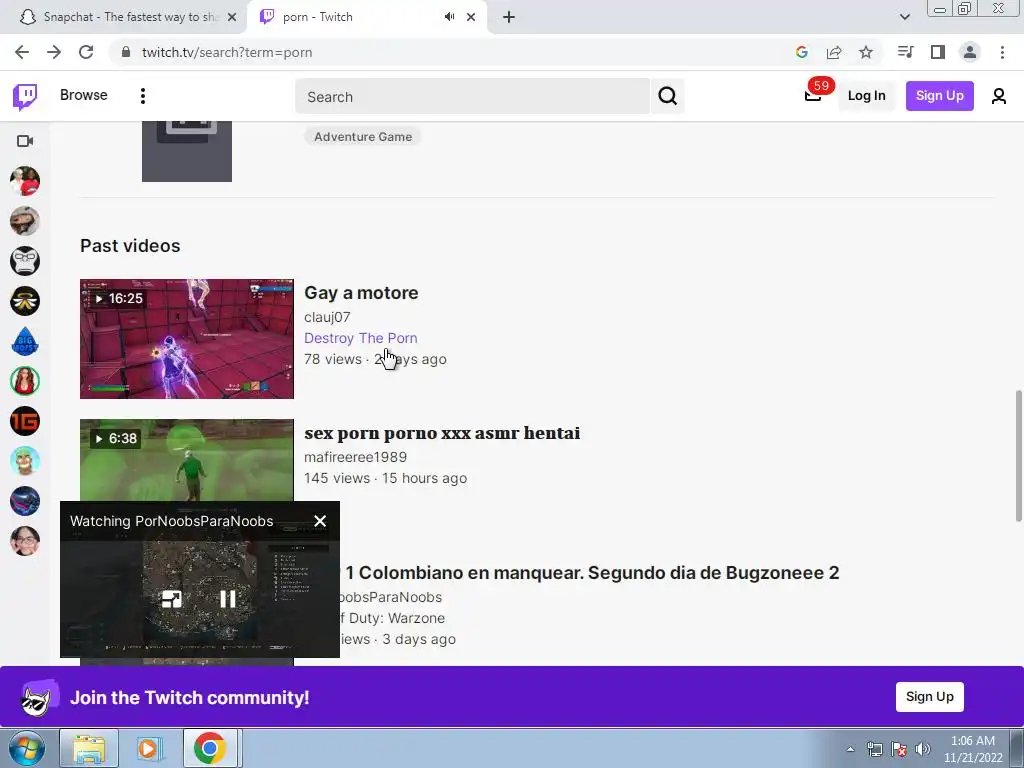Click the Google icon in address bar

coord(802,52)
